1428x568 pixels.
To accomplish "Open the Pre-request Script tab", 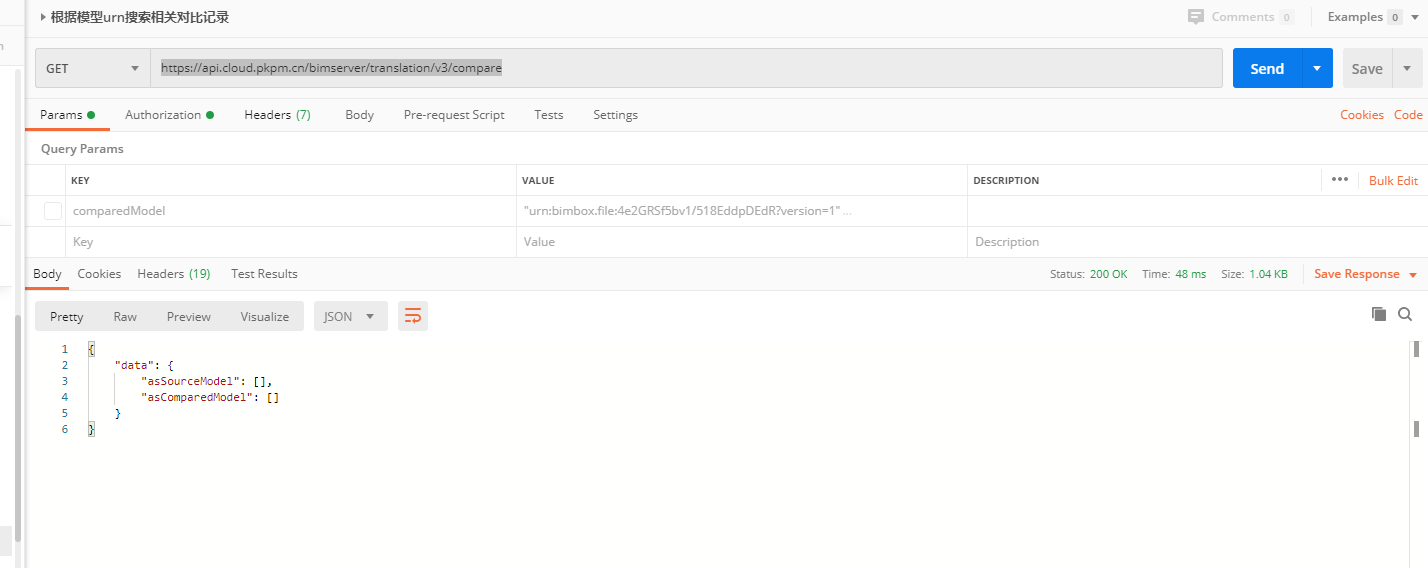I will pyautogui.click(x=454, y=115).
